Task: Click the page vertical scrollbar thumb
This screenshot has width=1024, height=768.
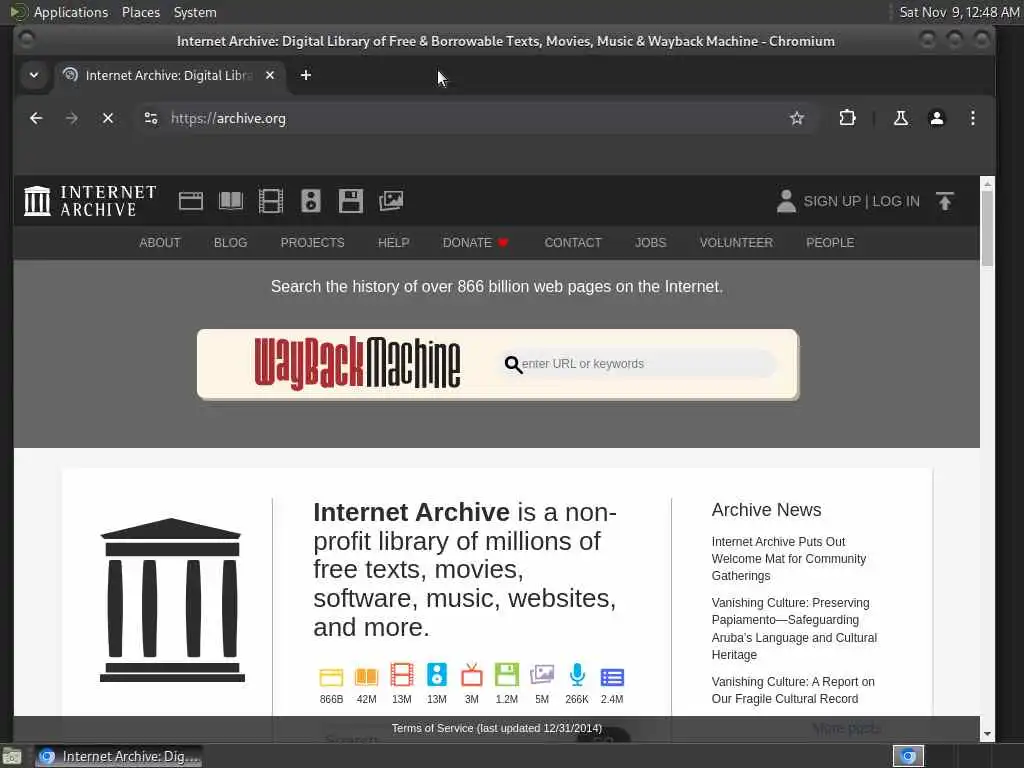Action: click(987, 228)
